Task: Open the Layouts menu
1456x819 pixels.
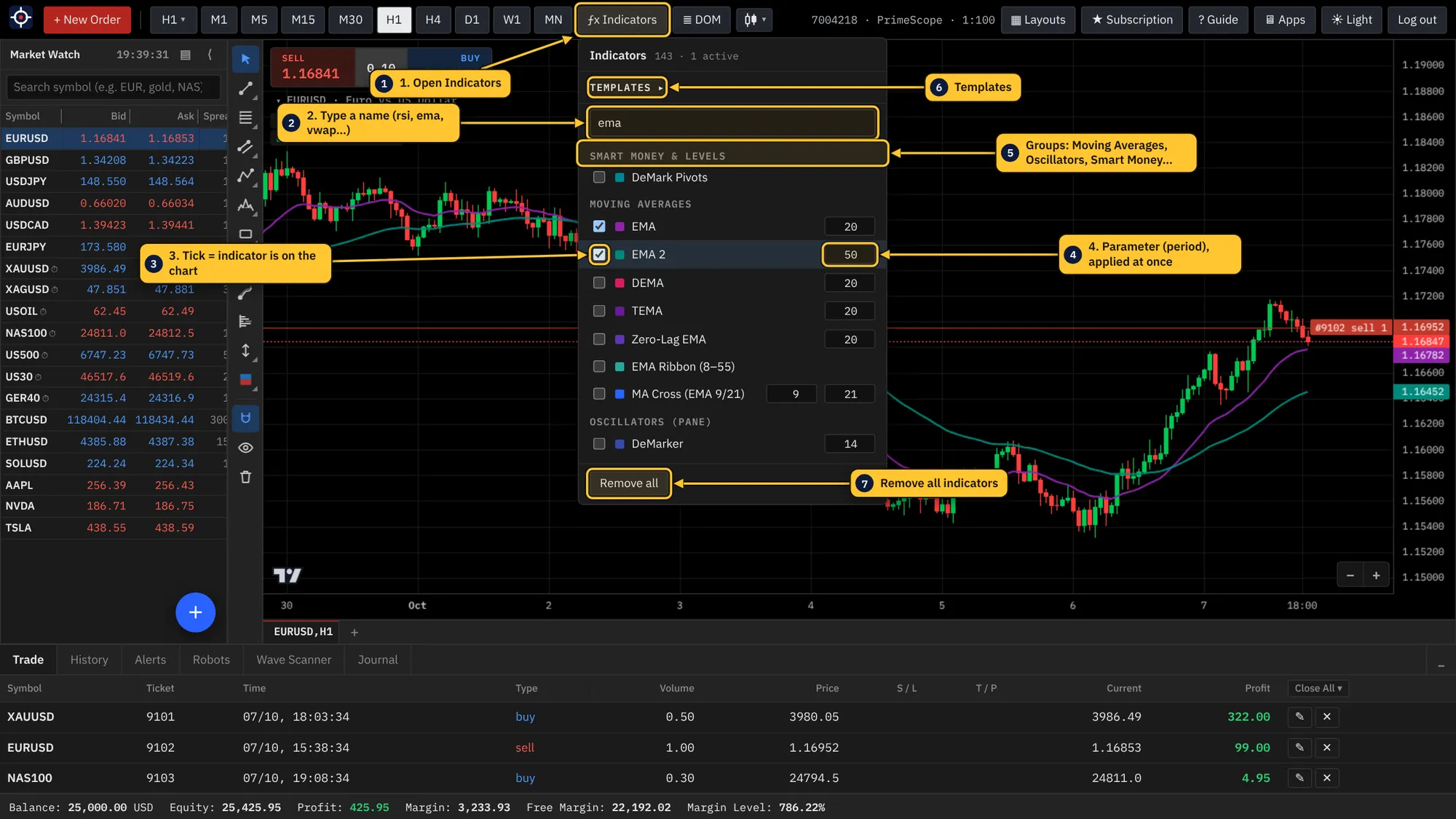Action: click(1037, 20)
